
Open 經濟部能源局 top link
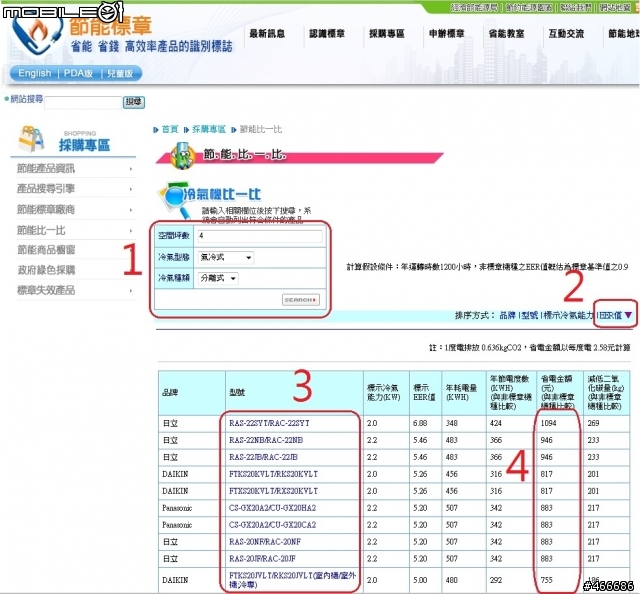pyautogui.click(x=474, y=7)
